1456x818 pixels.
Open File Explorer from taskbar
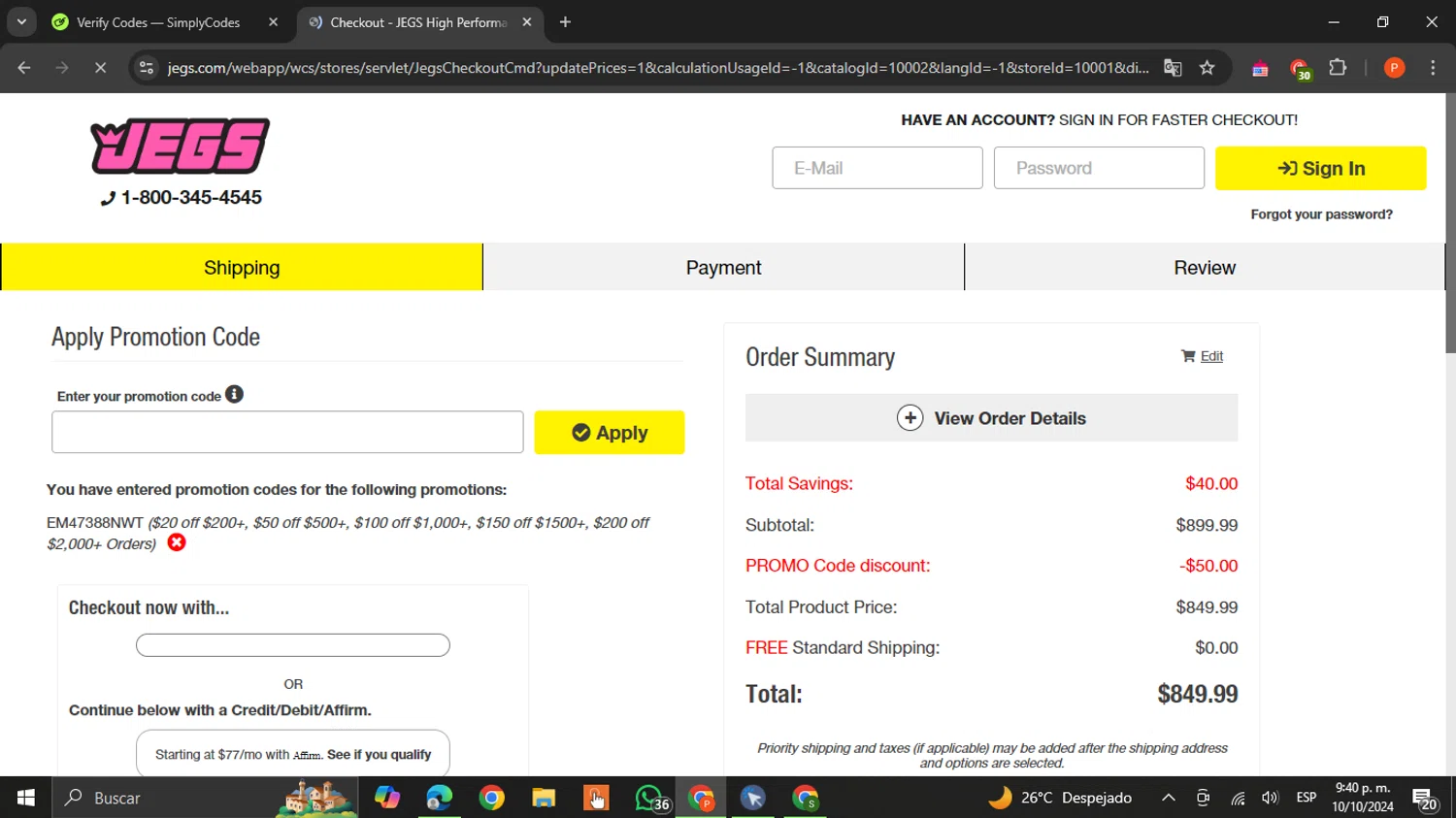pyautogui.click(x=544, y=798)
